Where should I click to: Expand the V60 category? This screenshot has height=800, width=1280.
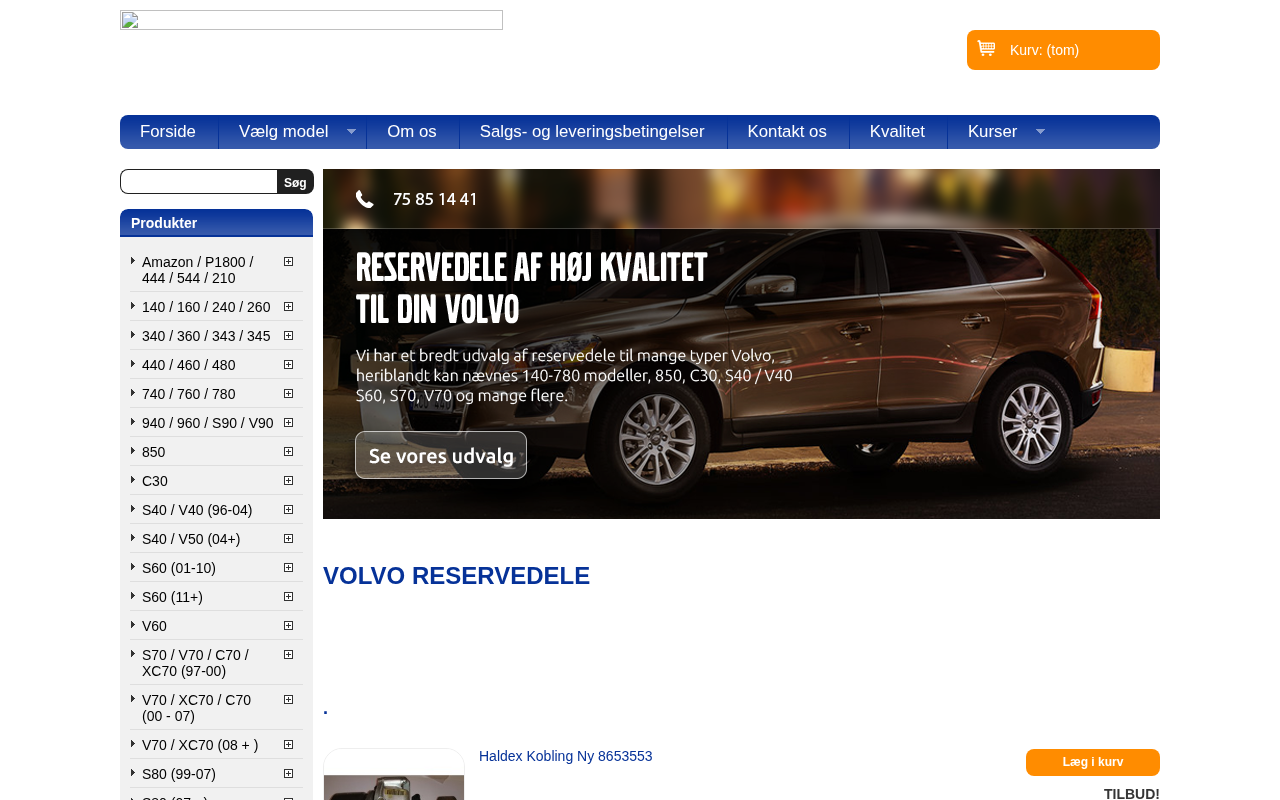click(x=288, y=626)
